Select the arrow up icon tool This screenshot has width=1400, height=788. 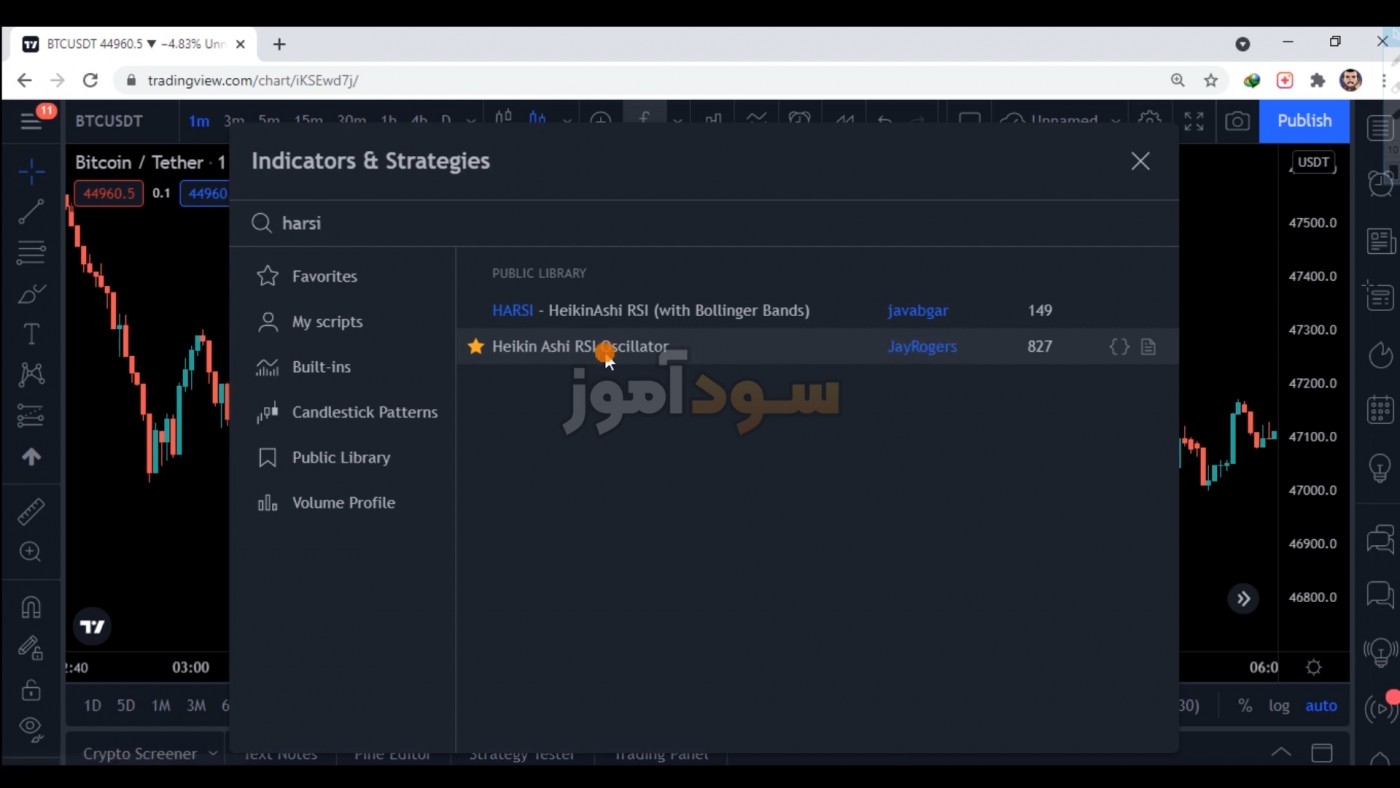(x=31, y=457)
